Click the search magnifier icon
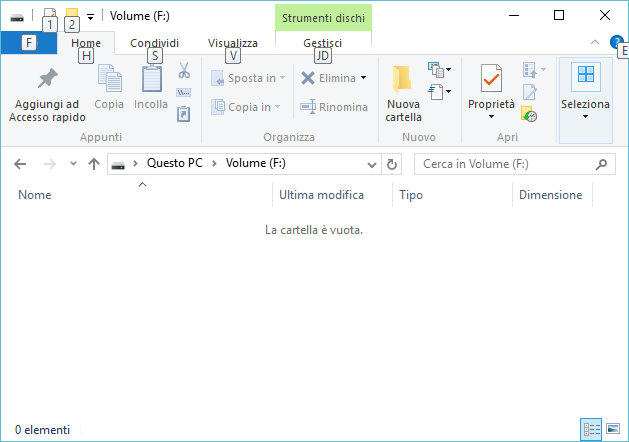The width and height of the screenshot is (629, 442). 601,164
